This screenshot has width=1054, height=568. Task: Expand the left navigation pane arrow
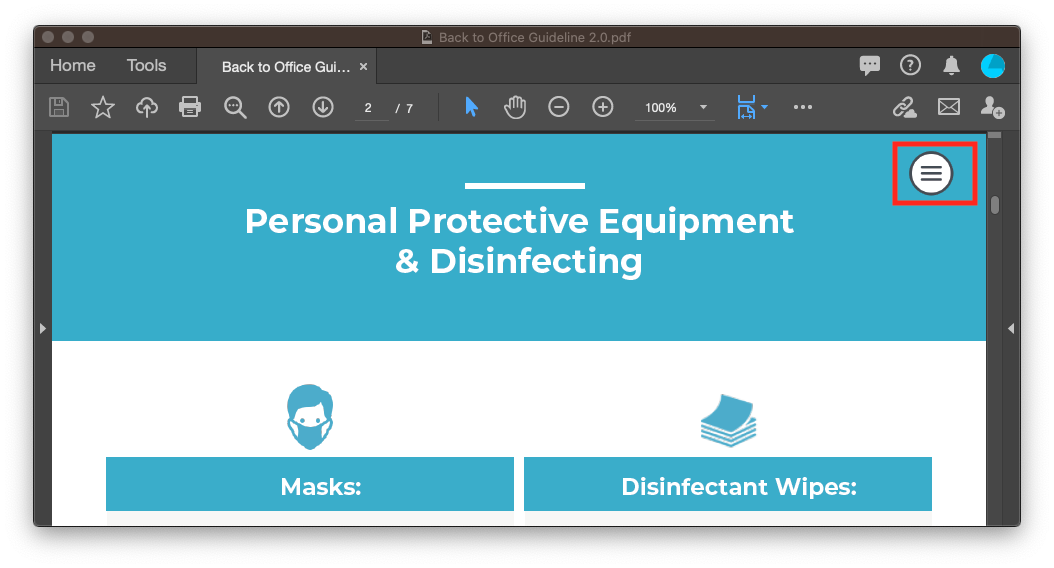coord(42,329)
